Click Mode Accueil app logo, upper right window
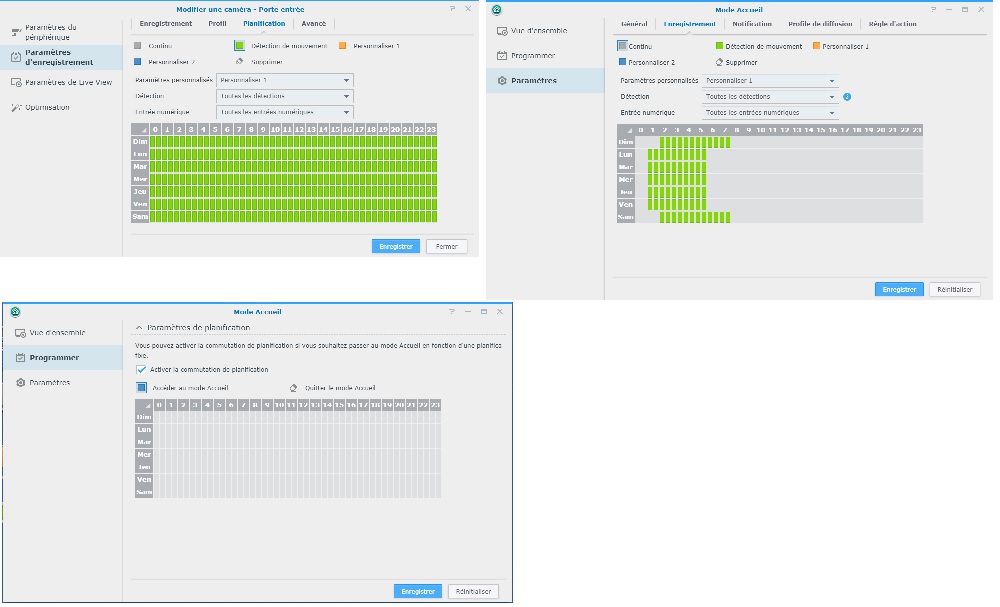Image resolution: width=1000 pixels, height=607 pixels. click(x=497, y=10)
